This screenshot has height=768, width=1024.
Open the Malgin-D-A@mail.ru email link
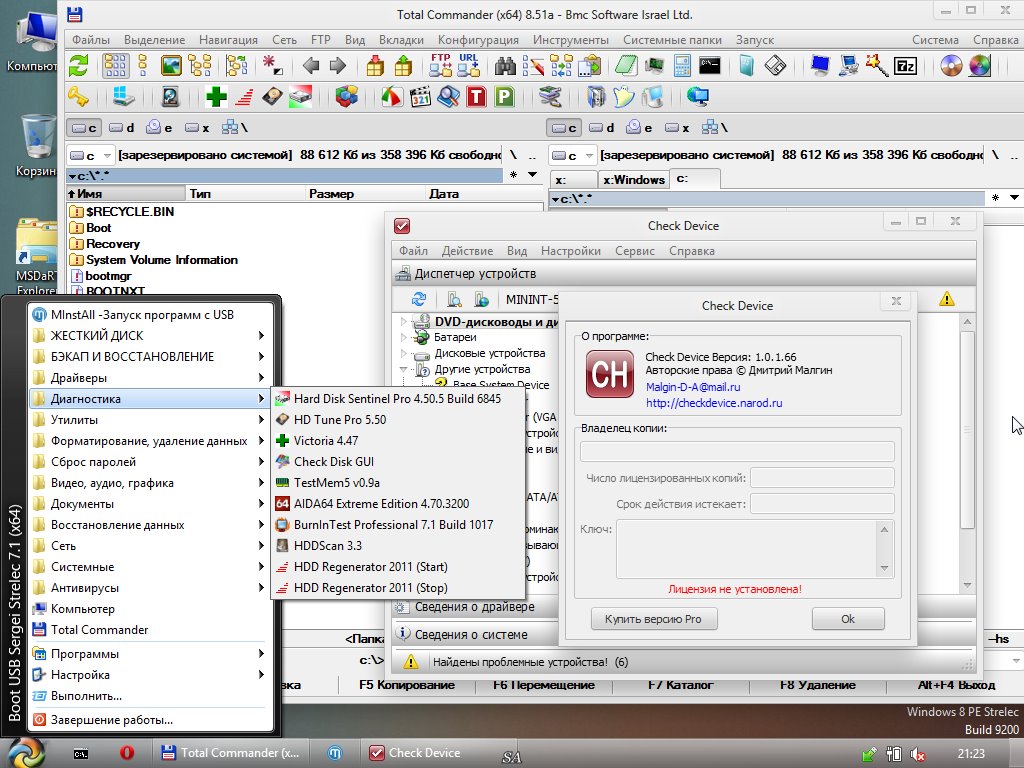pyautogui.click(x=693, y=387)
